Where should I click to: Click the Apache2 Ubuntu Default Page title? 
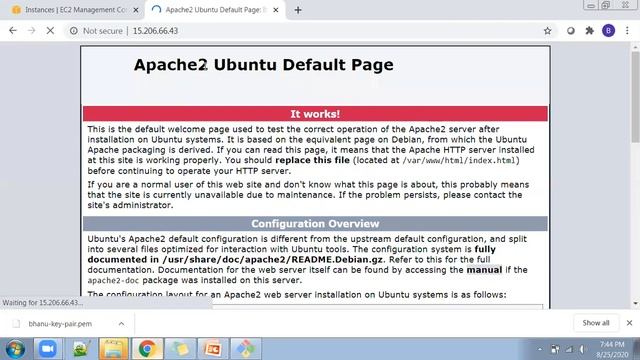(x=264, y=64)
